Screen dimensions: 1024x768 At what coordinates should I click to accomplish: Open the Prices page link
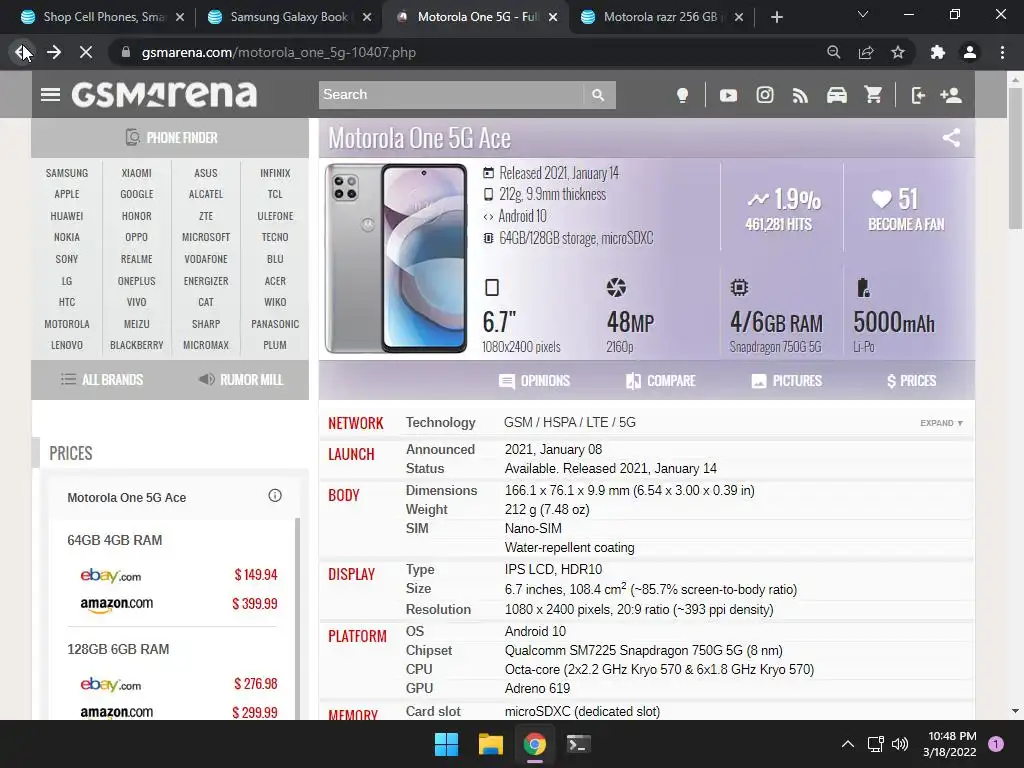tap(911, 381)
